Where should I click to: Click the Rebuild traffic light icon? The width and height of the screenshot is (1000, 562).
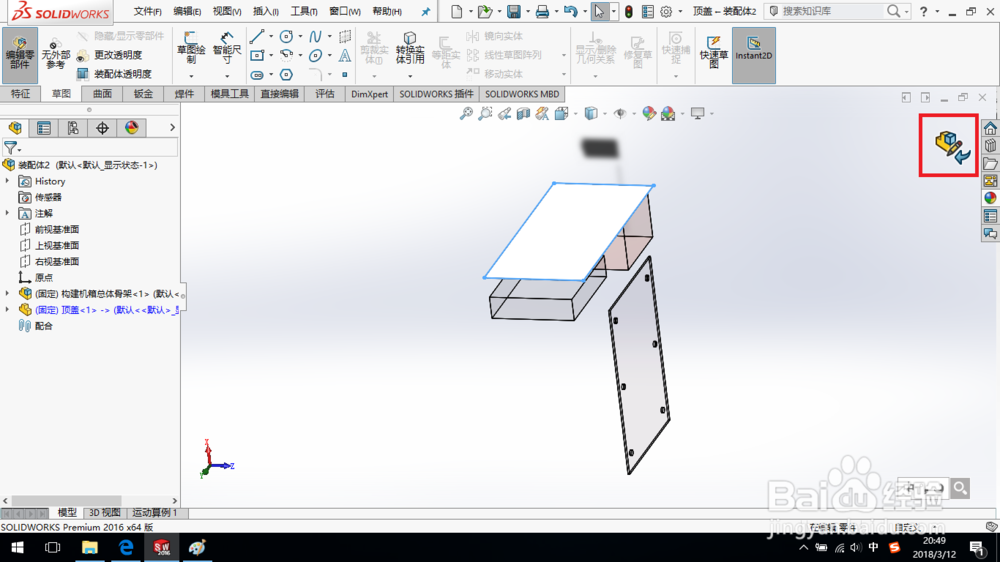tap(628, 11)
